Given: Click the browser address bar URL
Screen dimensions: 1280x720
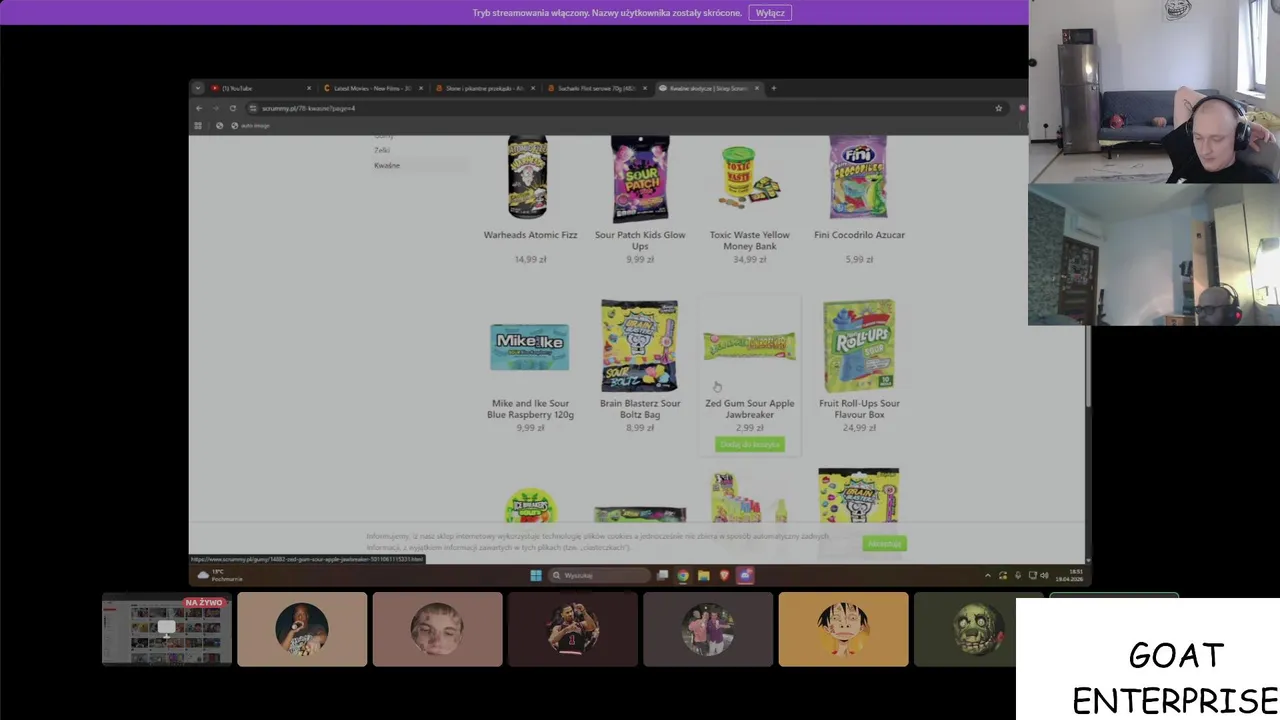Looking at the screenshot, I should coord(308,108).
